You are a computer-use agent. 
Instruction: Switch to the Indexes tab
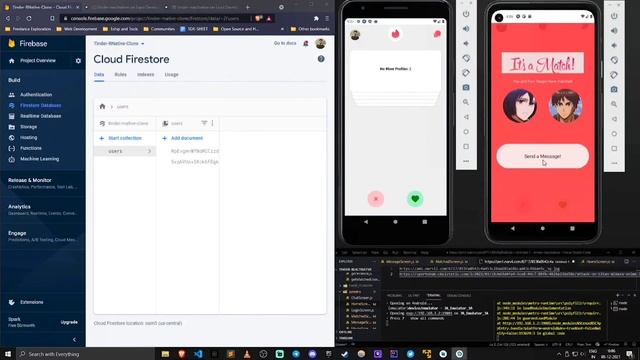click(x=146, y=75)
